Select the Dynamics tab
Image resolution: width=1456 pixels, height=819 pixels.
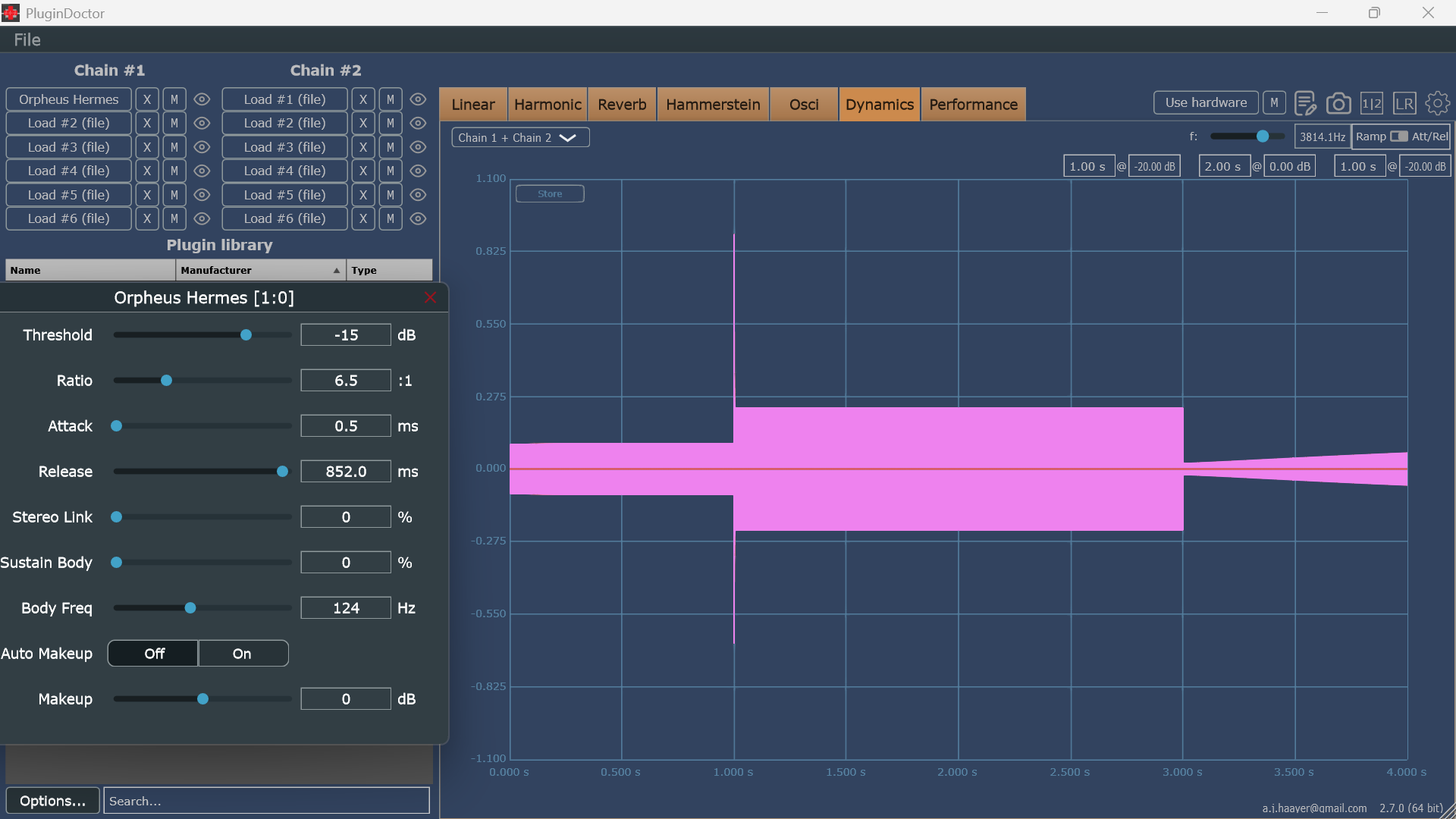pos(880,105)
